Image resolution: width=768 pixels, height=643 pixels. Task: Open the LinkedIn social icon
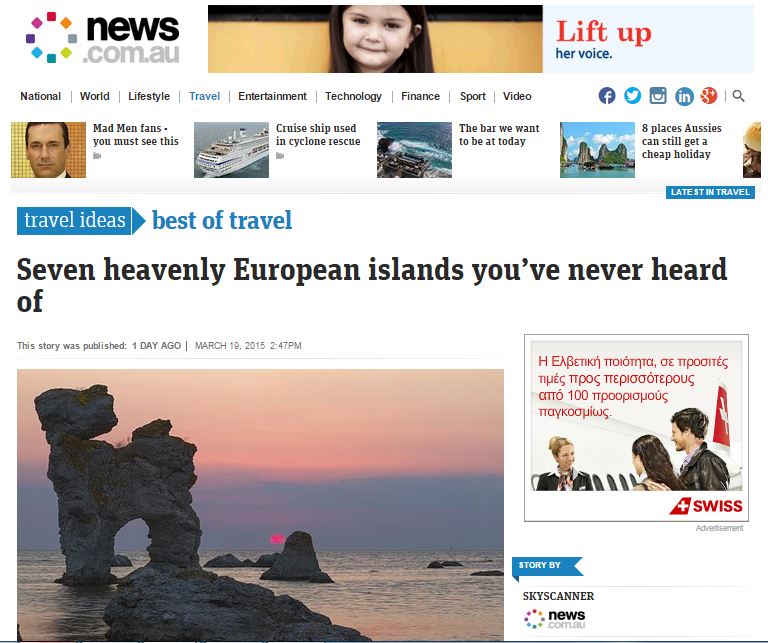(x=684, y=96)
